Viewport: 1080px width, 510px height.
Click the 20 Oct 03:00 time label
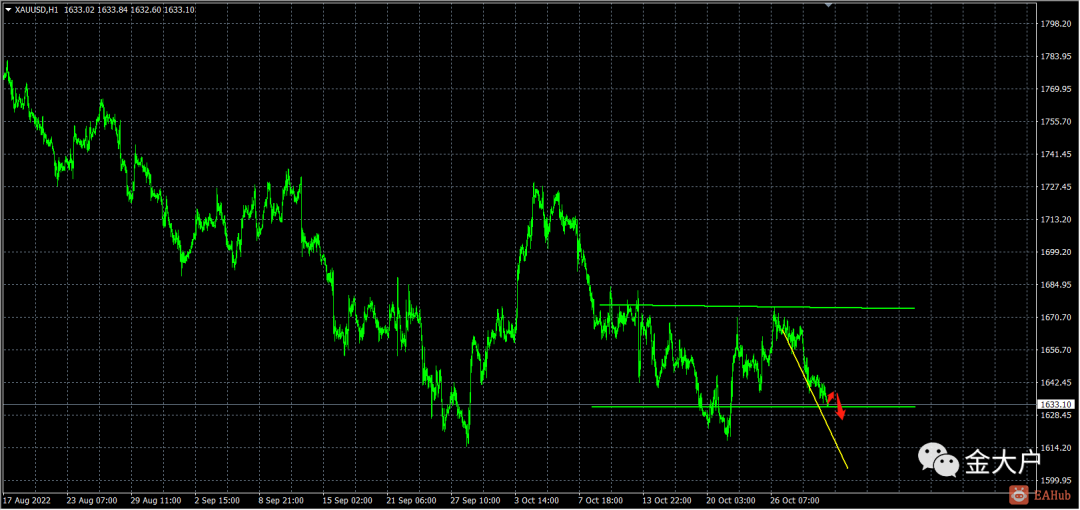coord(731,500)
